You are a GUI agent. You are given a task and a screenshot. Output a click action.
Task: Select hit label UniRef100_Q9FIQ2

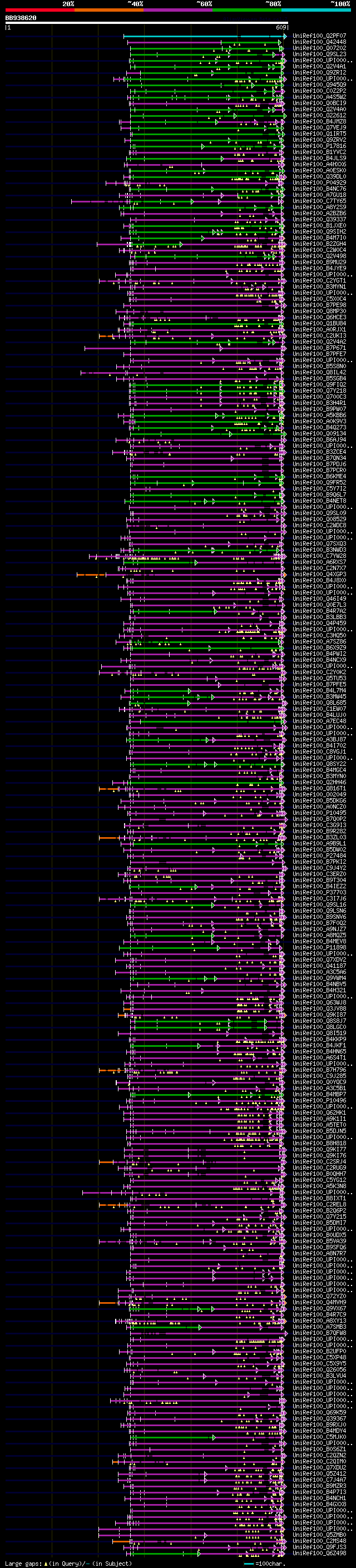(x=319, y=385)
